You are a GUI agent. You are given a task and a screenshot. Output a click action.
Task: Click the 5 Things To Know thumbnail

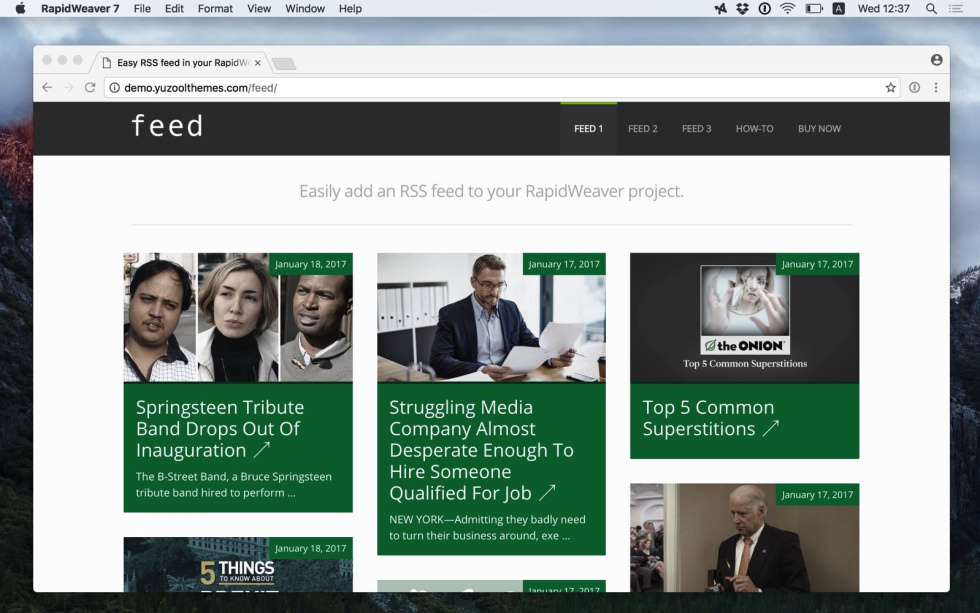click(x=238, y=564)
